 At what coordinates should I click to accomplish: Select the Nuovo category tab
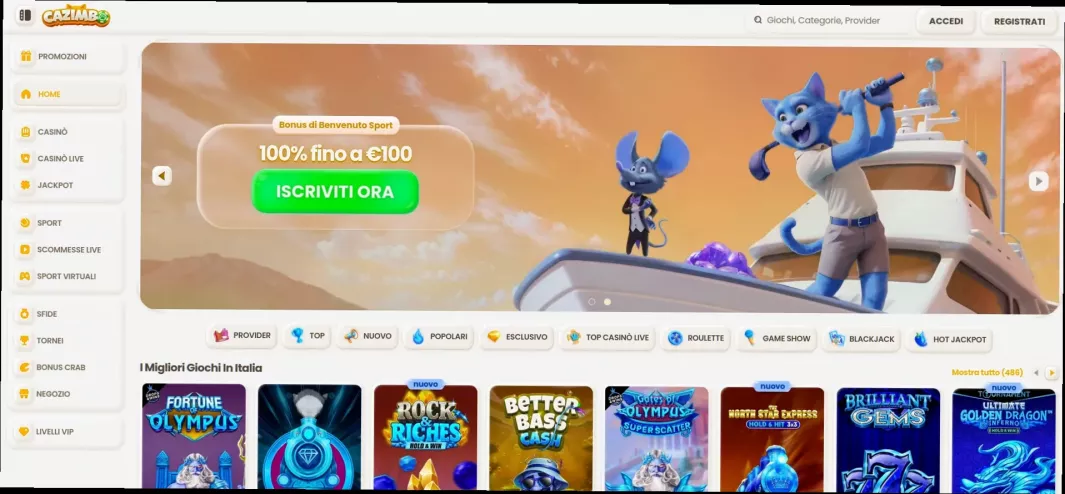tap(367, 336)
